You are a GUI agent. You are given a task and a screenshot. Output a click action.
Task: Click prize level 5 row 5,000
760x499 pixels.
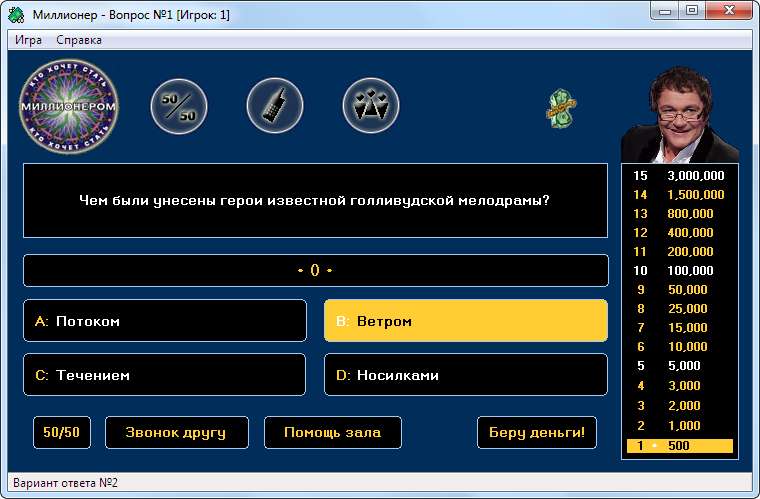(x=680, y=366)
